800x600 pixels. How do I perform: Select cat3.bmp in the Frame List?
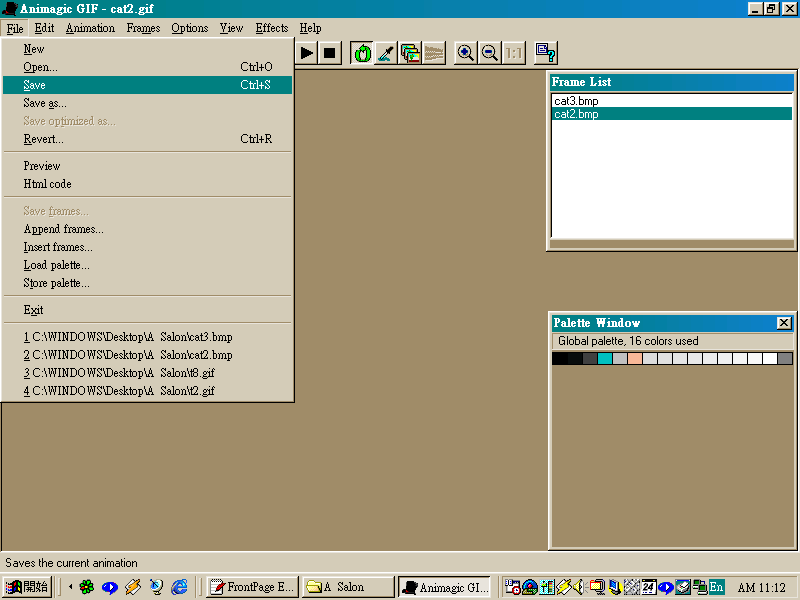[x=672, y=101]
